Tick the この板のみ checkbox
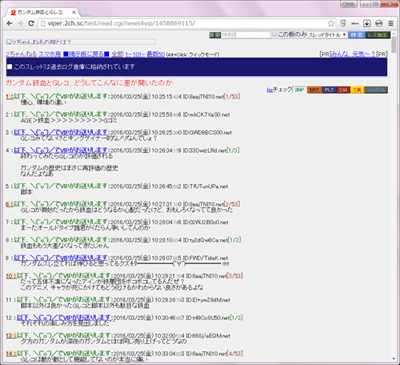Image resolution: width=400 pixels, height=365 pixels. pos(274,34)
